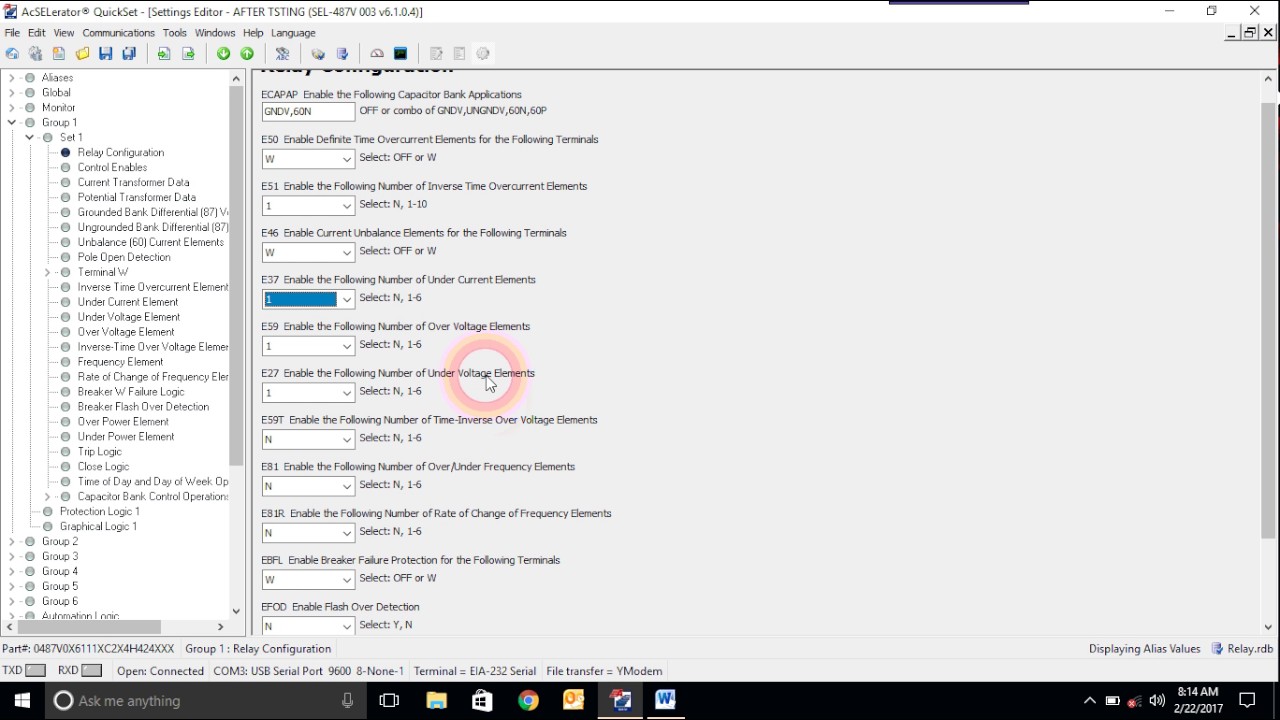This screenshot has width=1280, height=720.
Task: Select Pole Open Detection tree item
Action: click(x=124, y=258)
